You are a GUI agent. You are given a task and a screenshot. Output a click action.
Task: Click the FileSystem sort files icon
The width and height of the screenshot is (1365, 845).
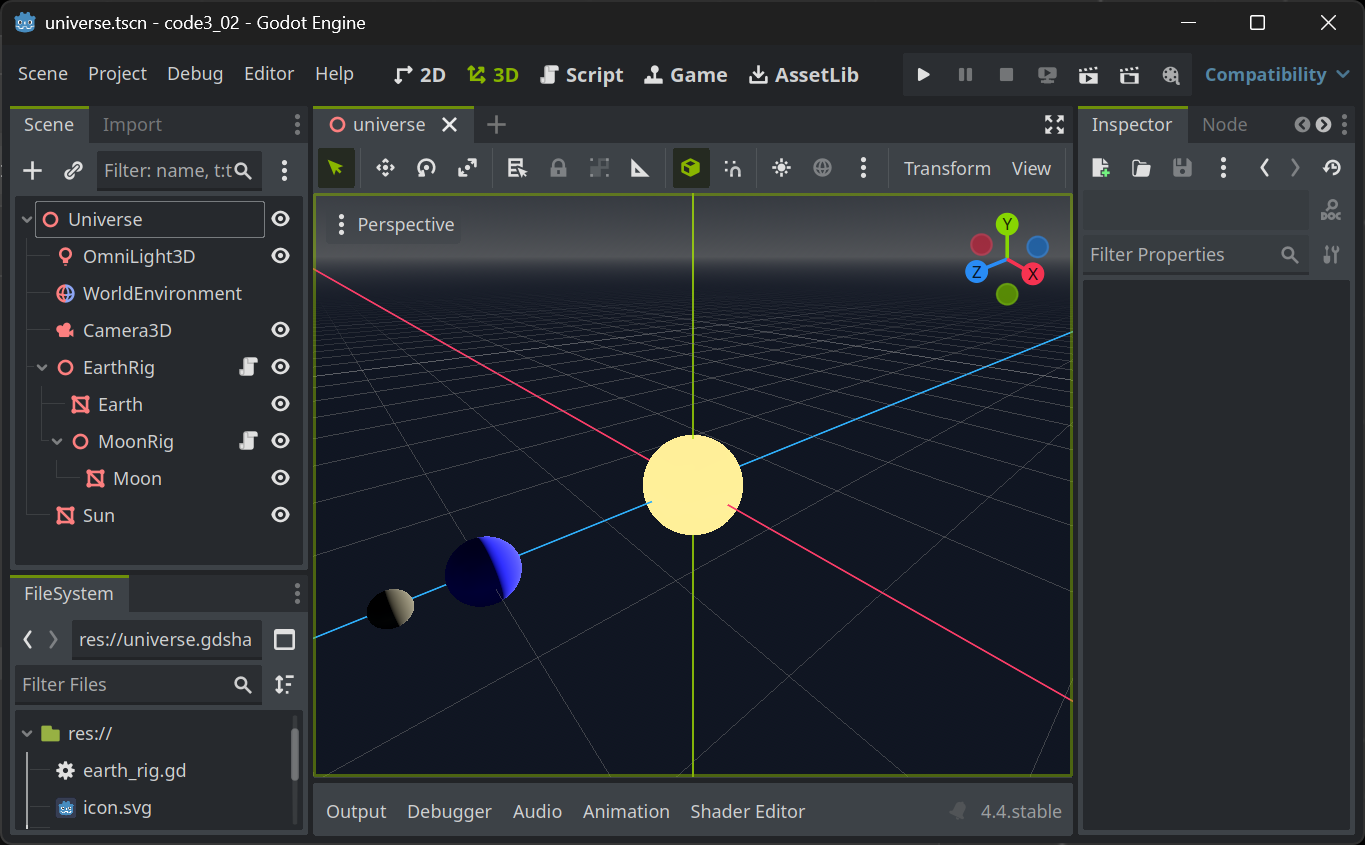point(285,685)
